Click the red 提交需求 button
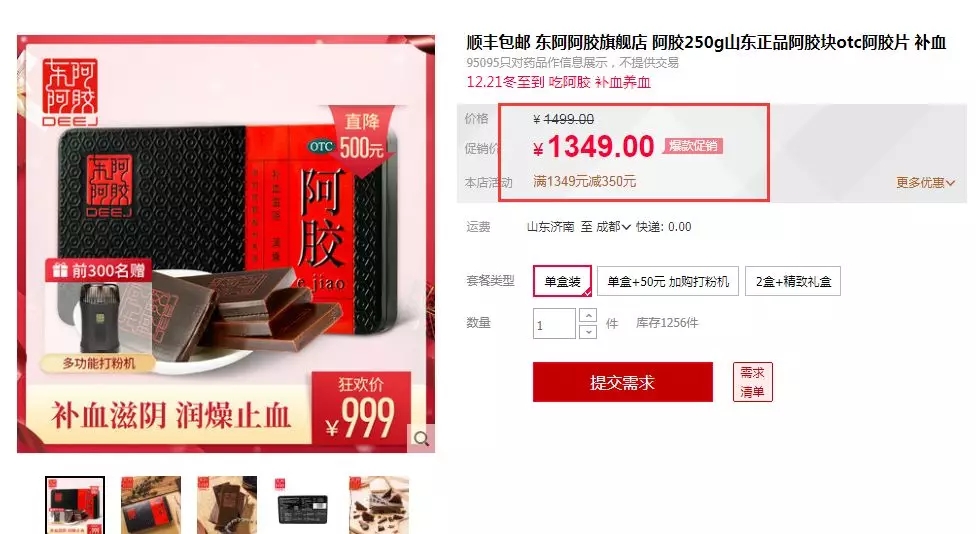This screenshot has width=976, height=534. click(622, 382)
